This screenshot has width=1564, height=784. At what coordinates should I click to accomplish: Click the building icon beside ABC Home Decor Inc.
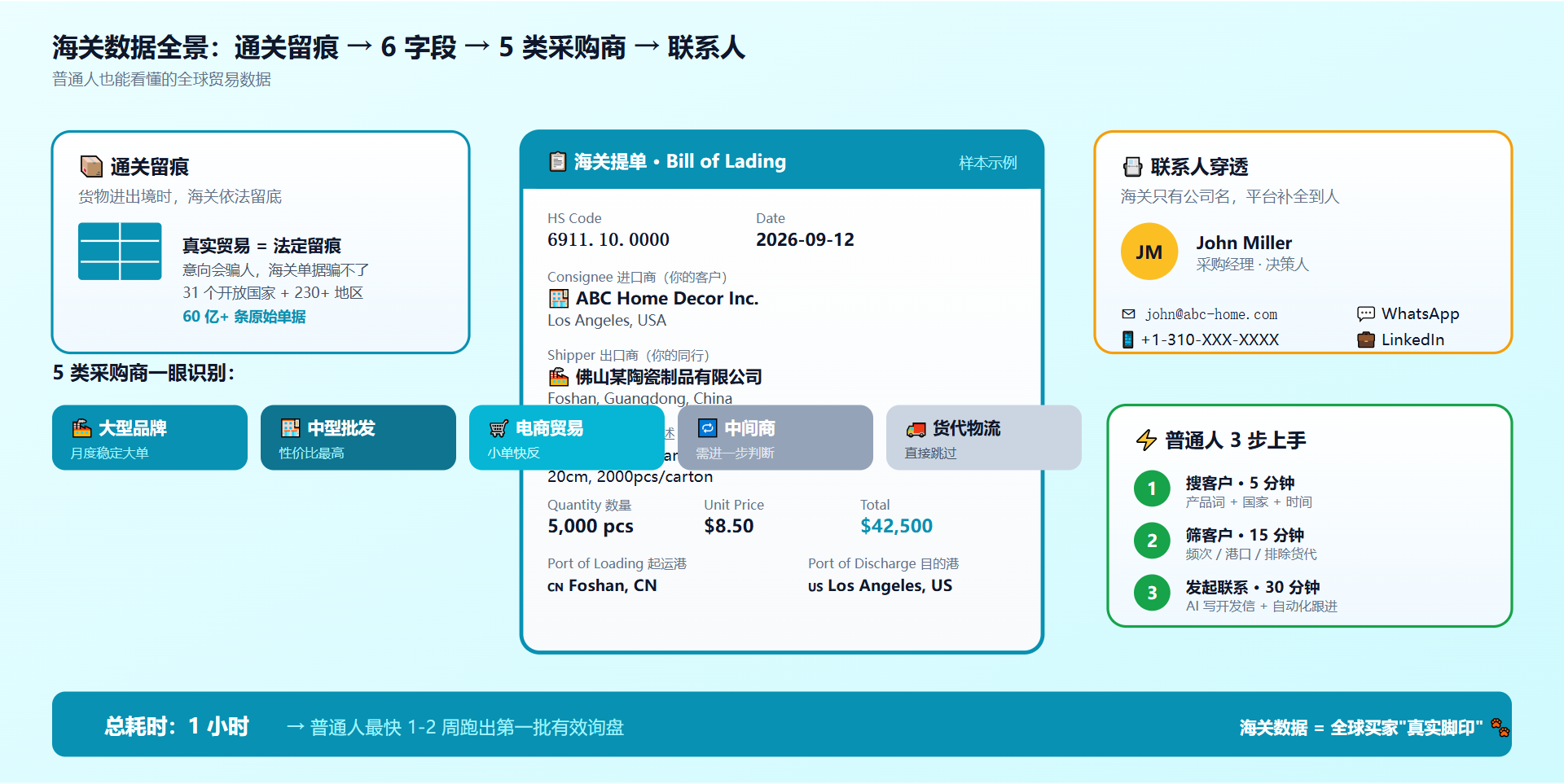click(x=558, y=298)
